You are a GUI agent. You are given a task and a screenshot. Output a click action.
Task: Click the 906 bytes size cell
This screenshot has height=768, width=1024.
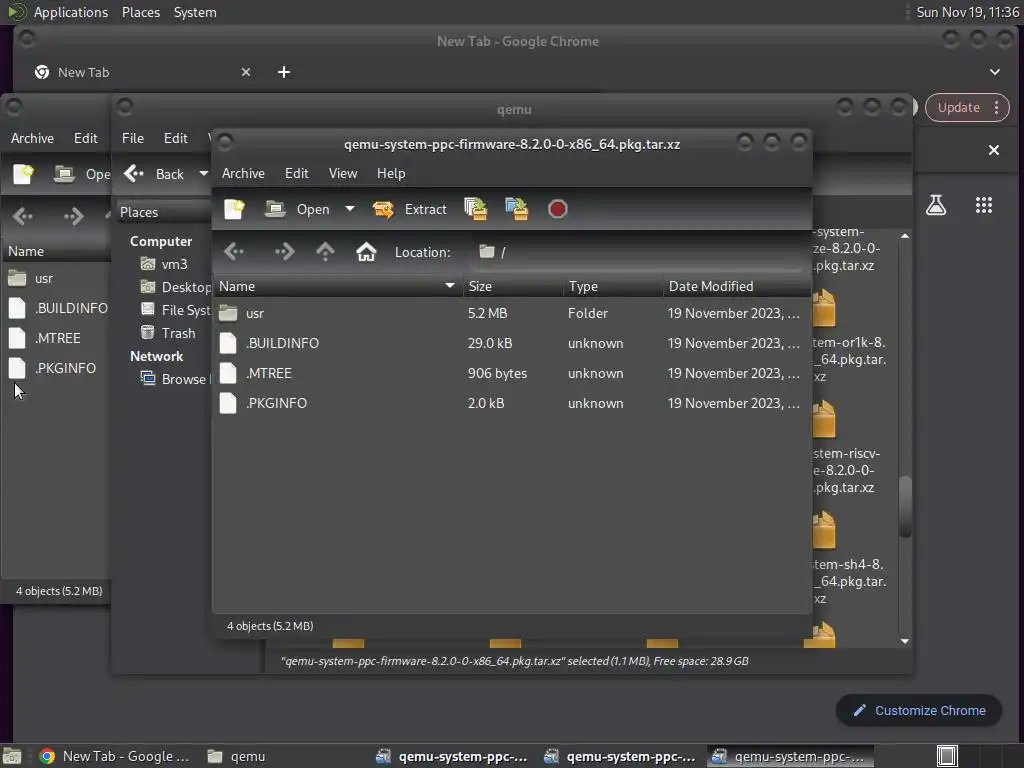point(497,374)
